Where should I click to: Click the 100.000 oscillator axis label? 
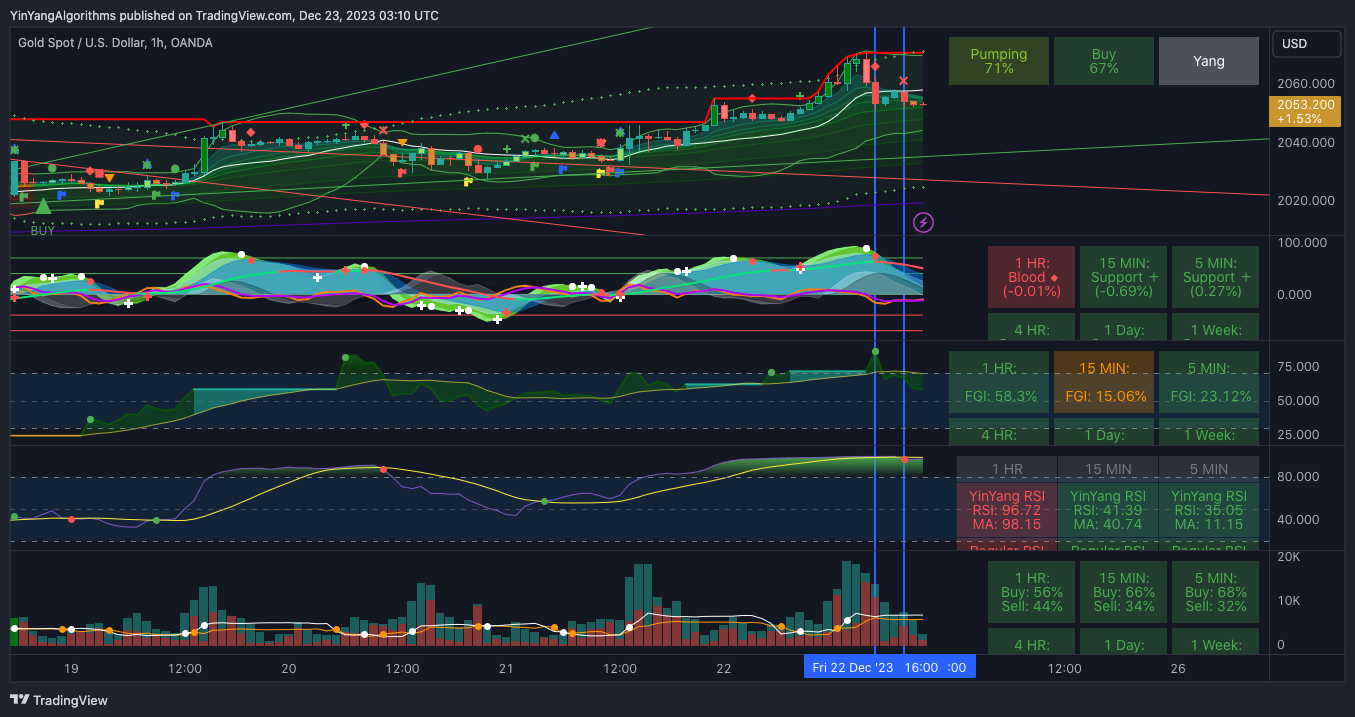(x=1302, y=242)
